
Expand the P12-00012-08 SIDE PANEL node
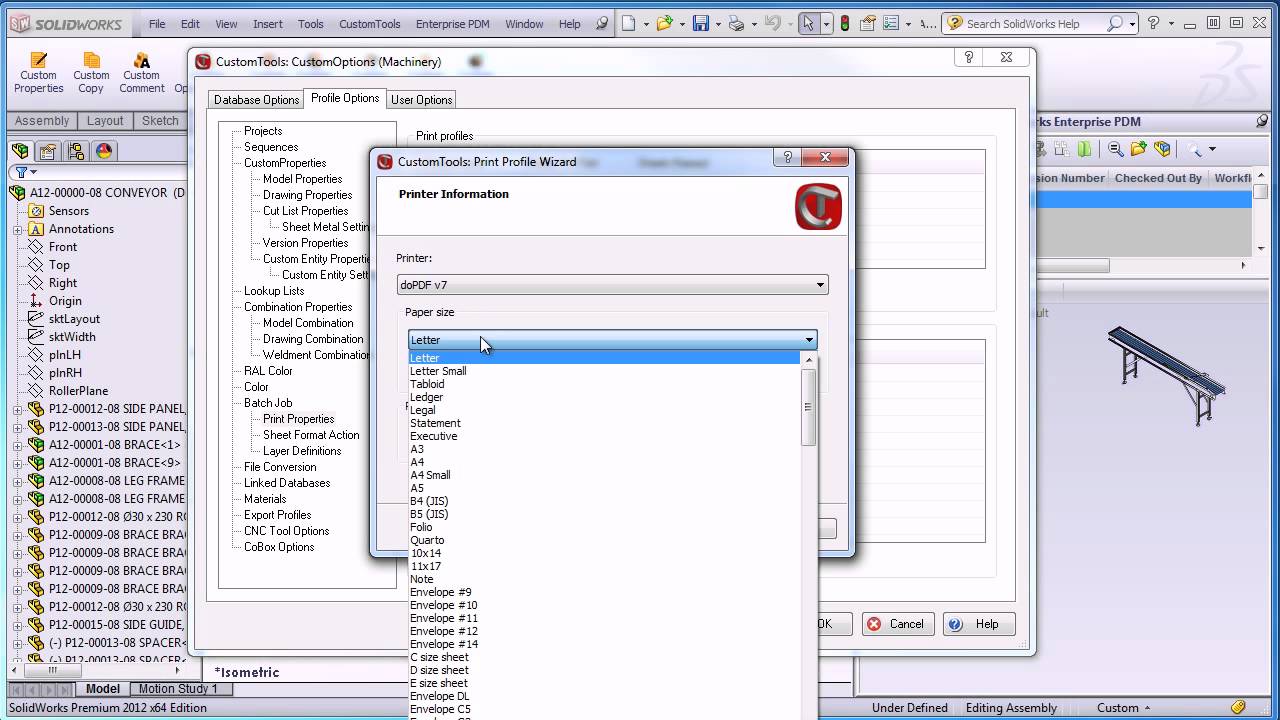tap(17, 409)
